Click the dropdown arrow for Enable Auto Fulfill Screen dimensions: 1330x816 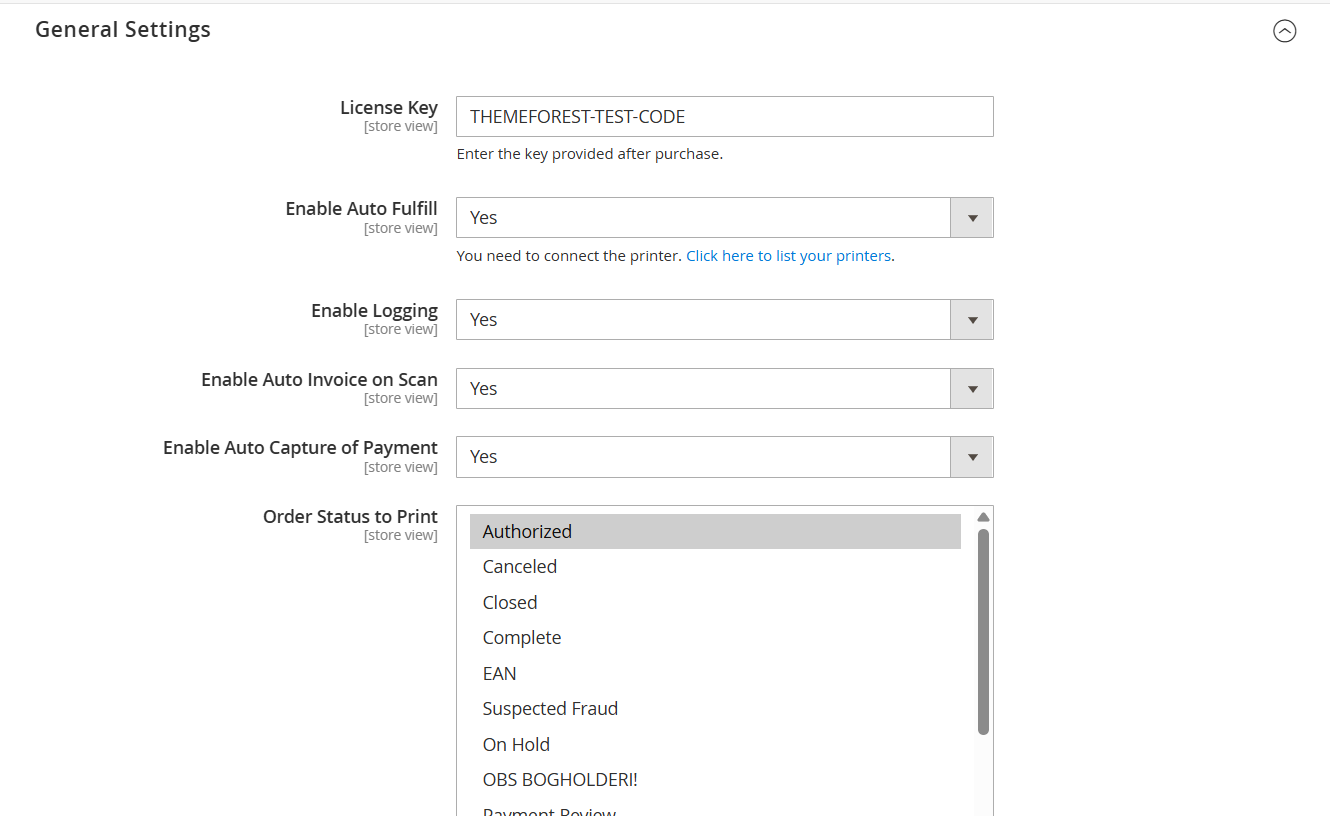click(x=971, y=217)
